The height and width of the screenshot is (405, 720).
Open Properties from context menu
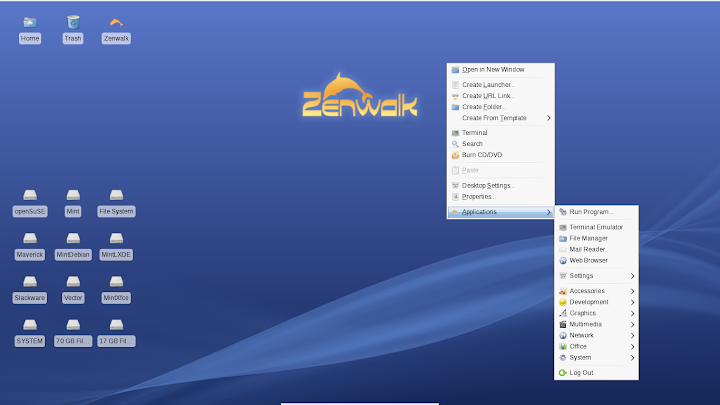click(x=501, y=197)
